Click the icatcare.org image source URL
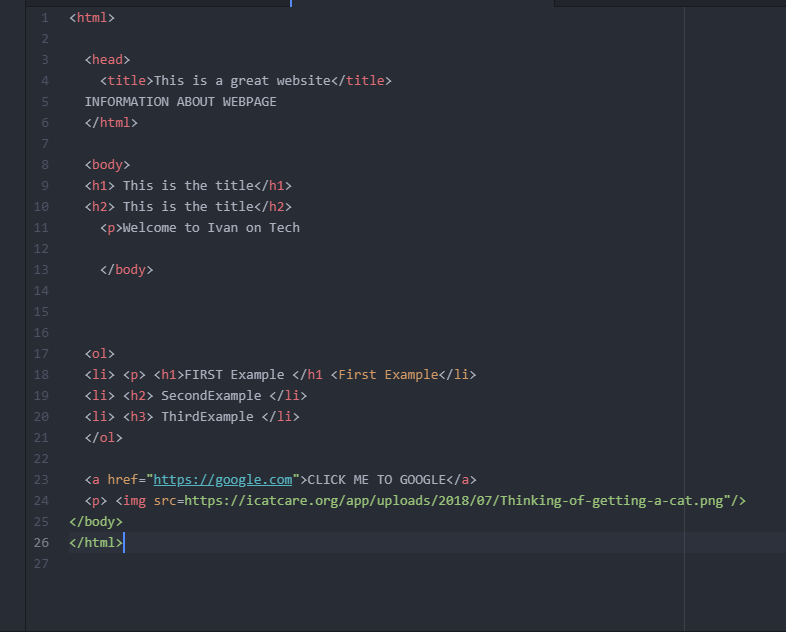 pos(454,501)
